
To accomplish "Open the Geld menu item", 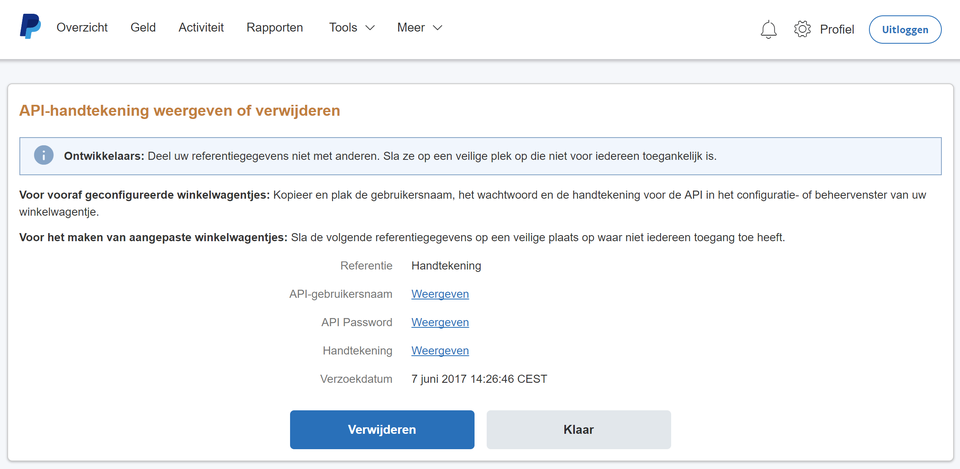I will click(143, 28).
